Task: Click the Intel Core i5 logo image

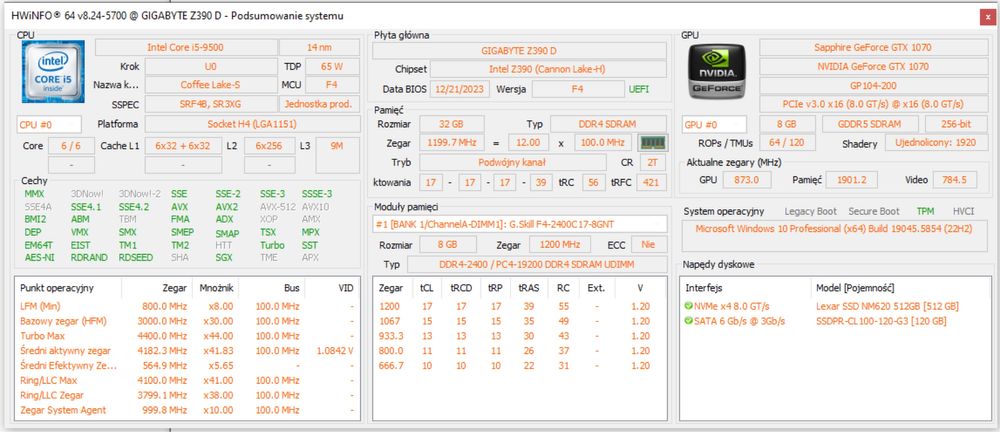Action: coord(54,71)
